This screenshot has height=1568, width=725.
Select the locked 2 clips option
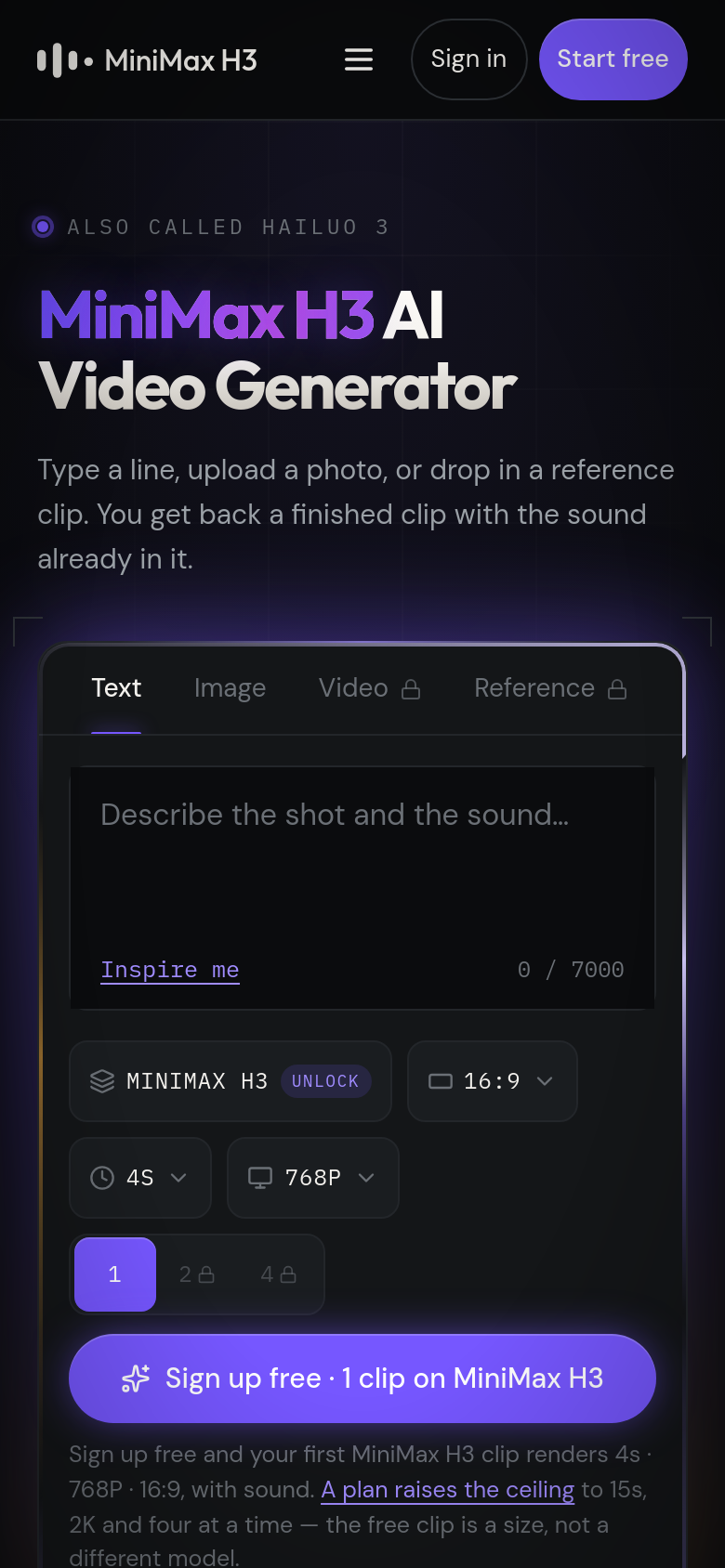click(197, 1274)
